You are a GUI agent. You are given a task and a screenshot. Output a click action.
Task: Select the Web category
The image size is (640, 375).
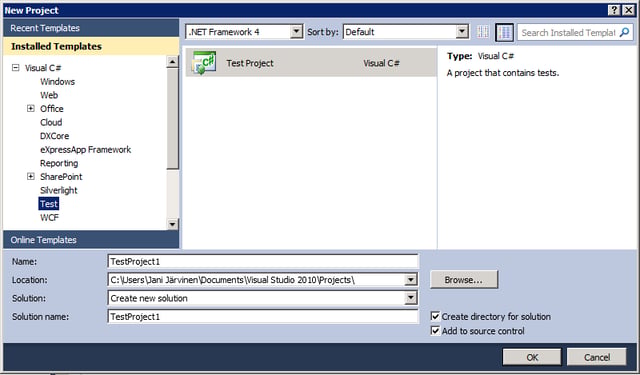pos(49,95)
